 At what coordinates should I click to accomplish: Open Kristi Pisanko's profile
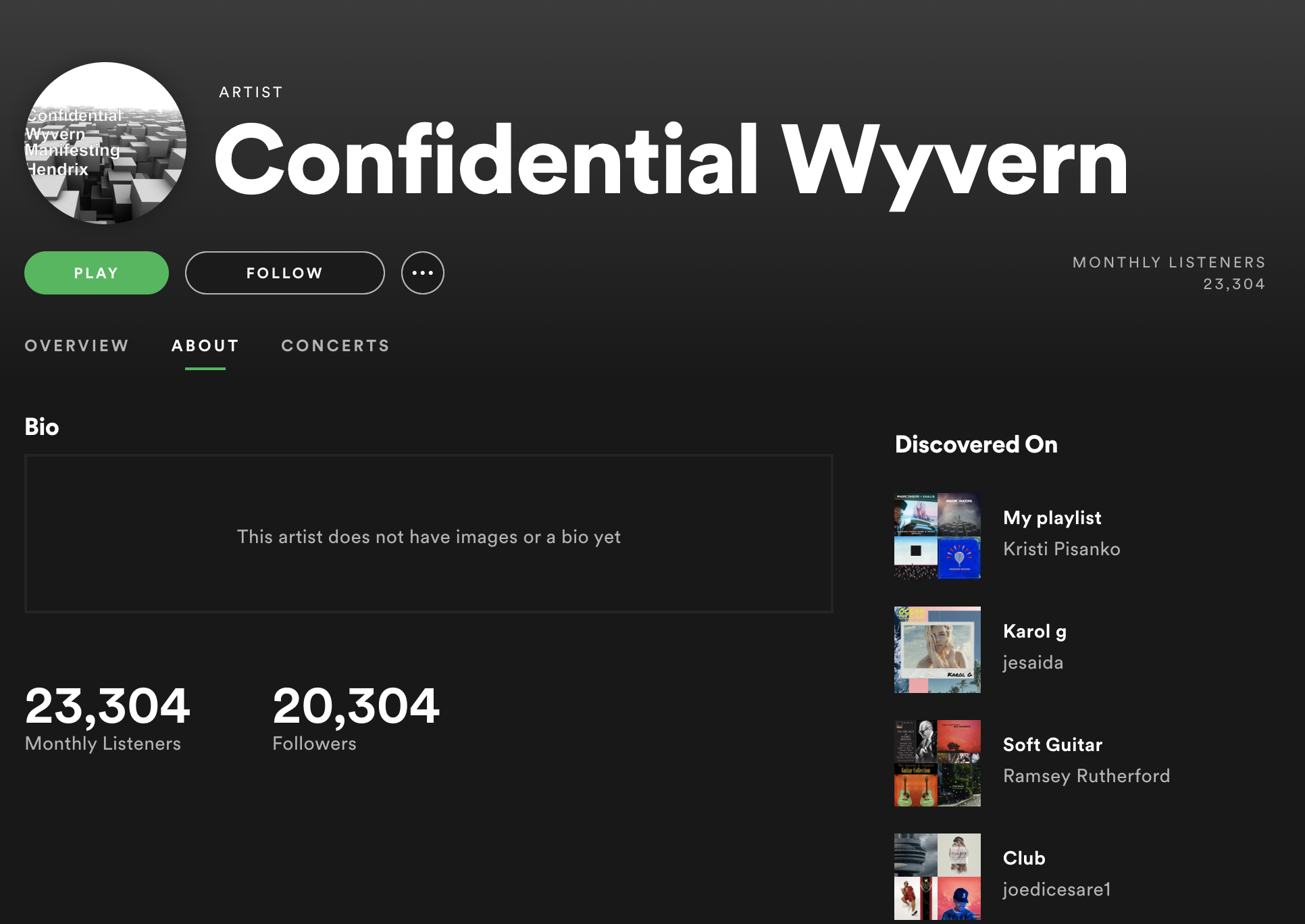pyautogui.click(x=1062, y=549)
